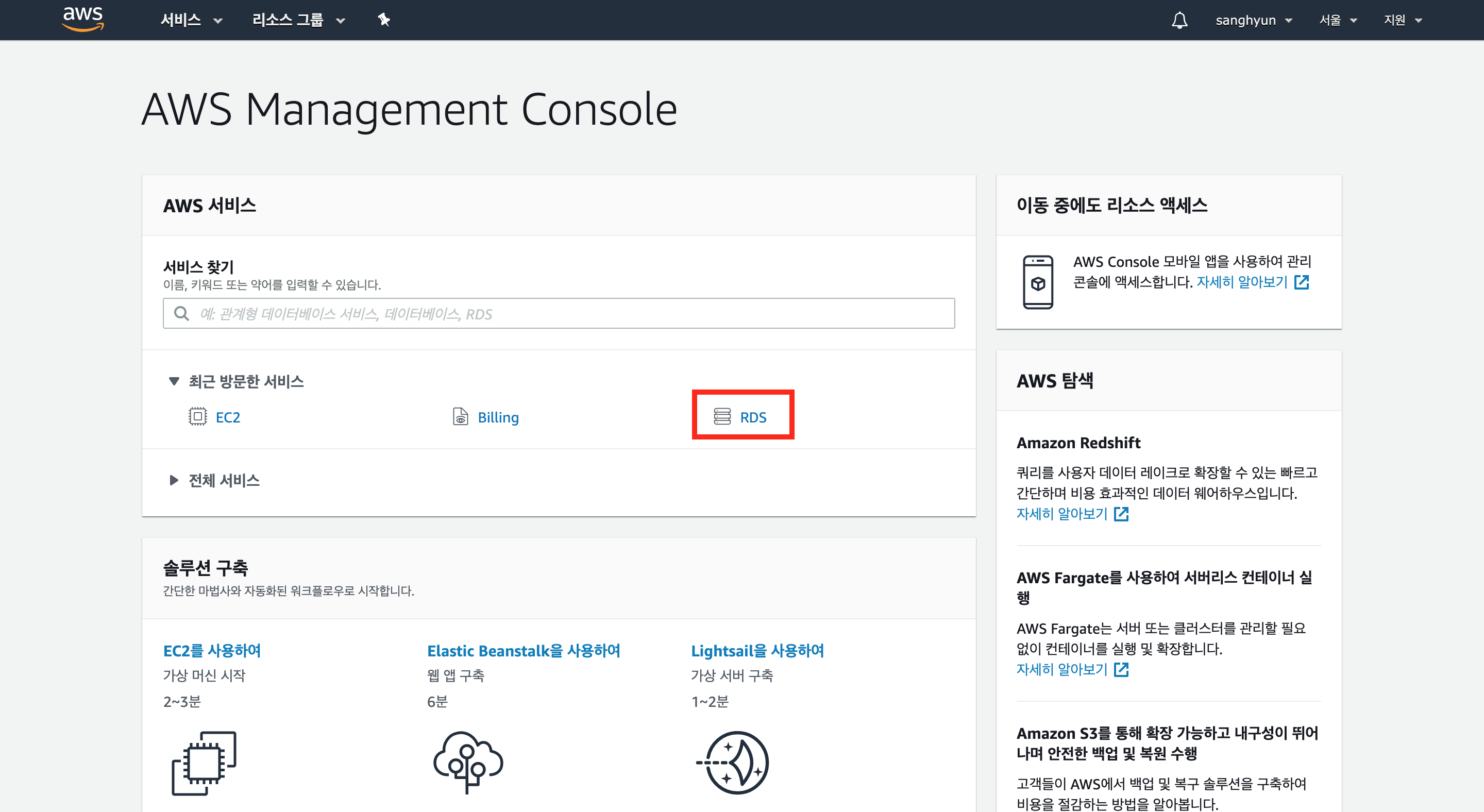Open the 서비스 dropdown menu
The image size is (1484, 812).
pyautogui.click(x=191, y=20)
